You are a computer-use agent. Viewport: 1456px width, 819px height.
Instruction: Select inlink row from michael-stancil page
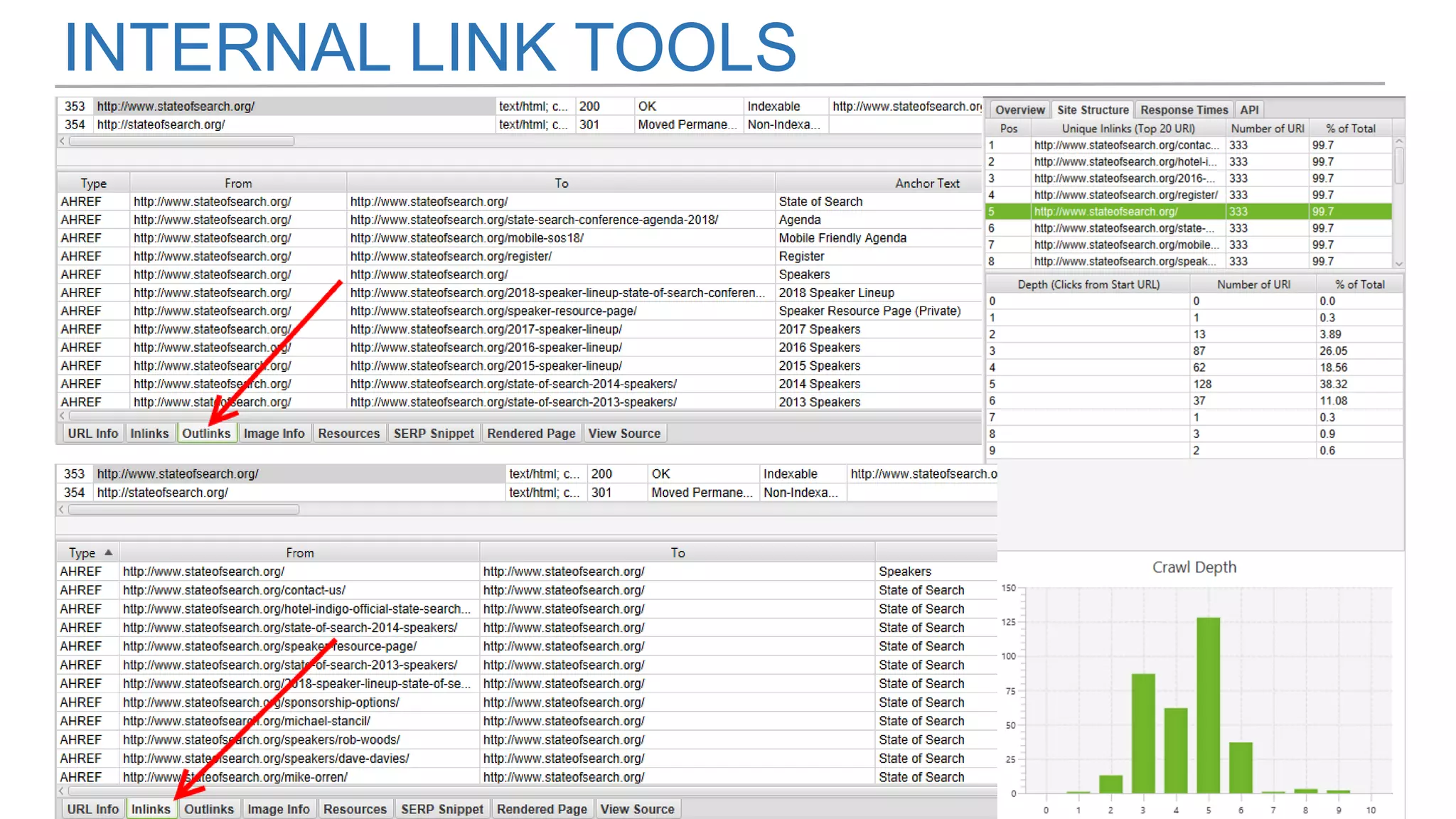click(527, 721)
